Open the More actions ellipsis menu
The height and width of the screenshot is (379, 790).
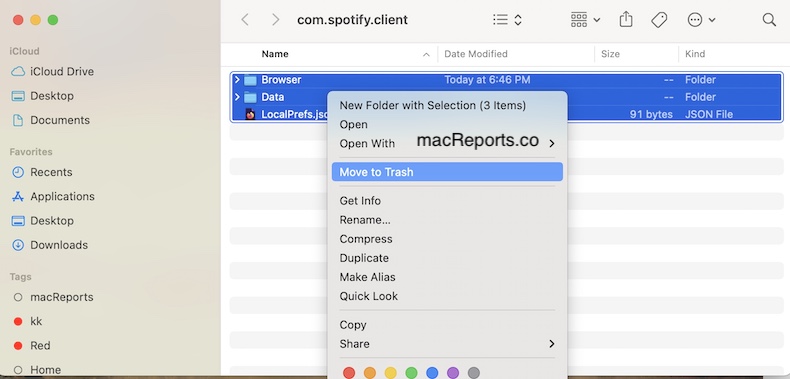701,20
